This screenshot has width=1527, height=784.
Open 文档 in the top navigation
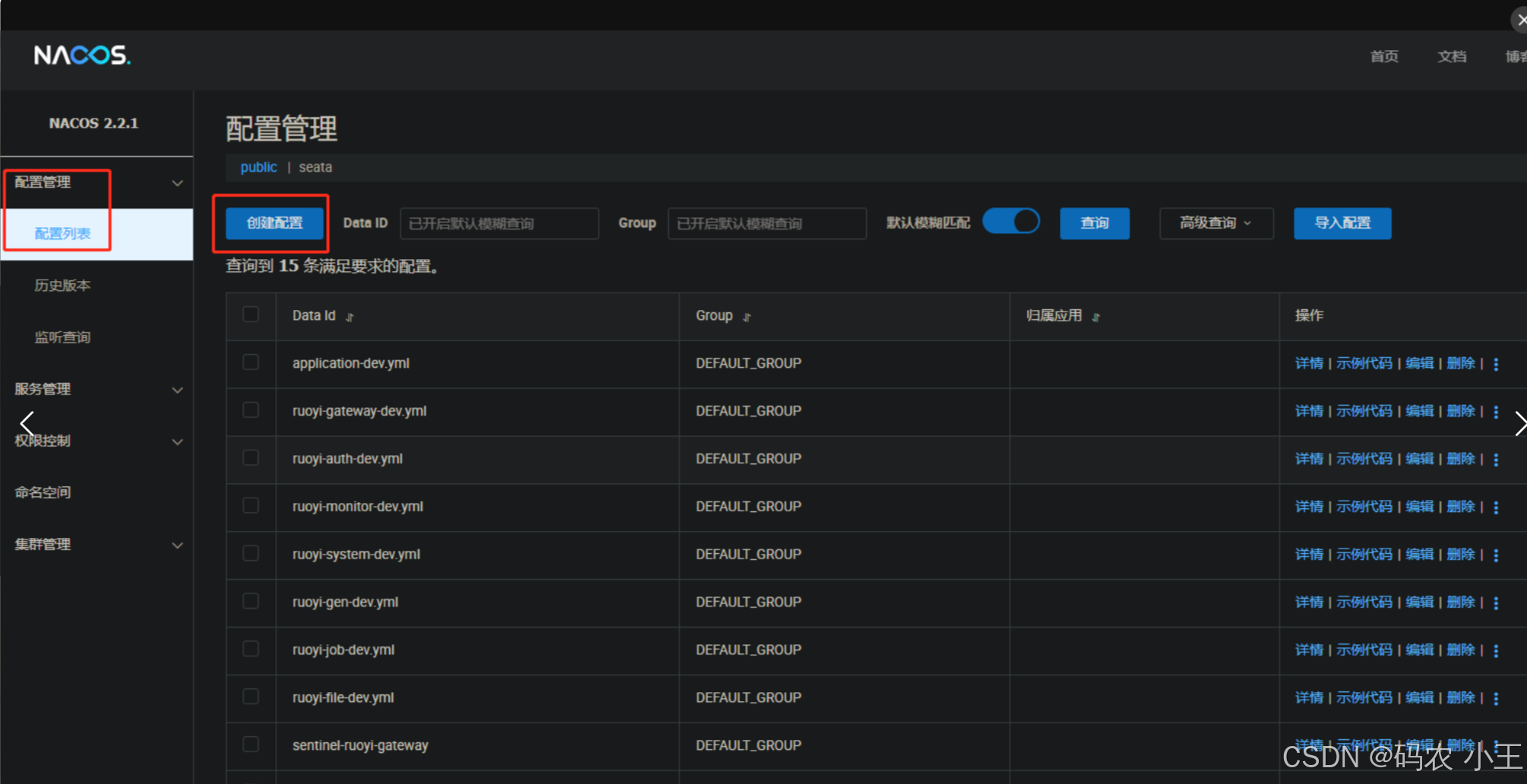pyautogui.click(x=1452, y=57)
